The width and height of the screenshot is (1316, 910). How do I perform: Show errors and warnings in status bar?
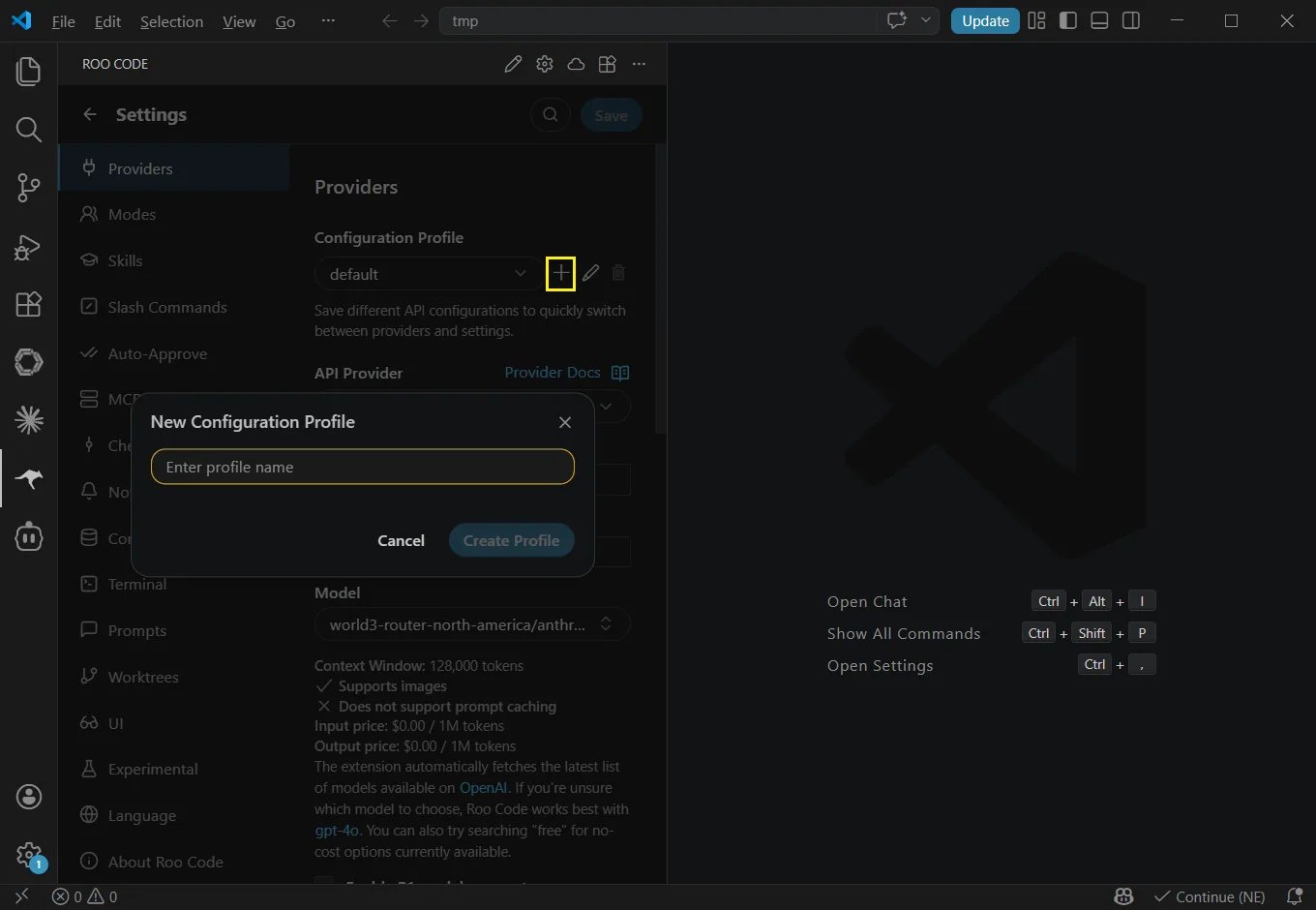(85, 896)
